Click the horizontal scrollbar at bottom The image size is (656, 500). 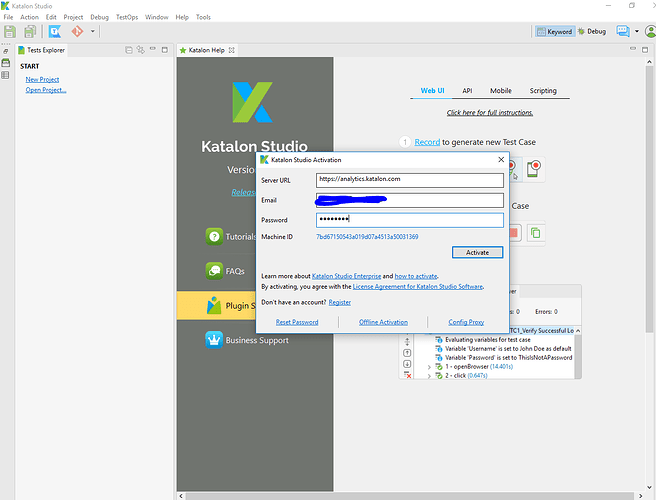click(409, 496)
